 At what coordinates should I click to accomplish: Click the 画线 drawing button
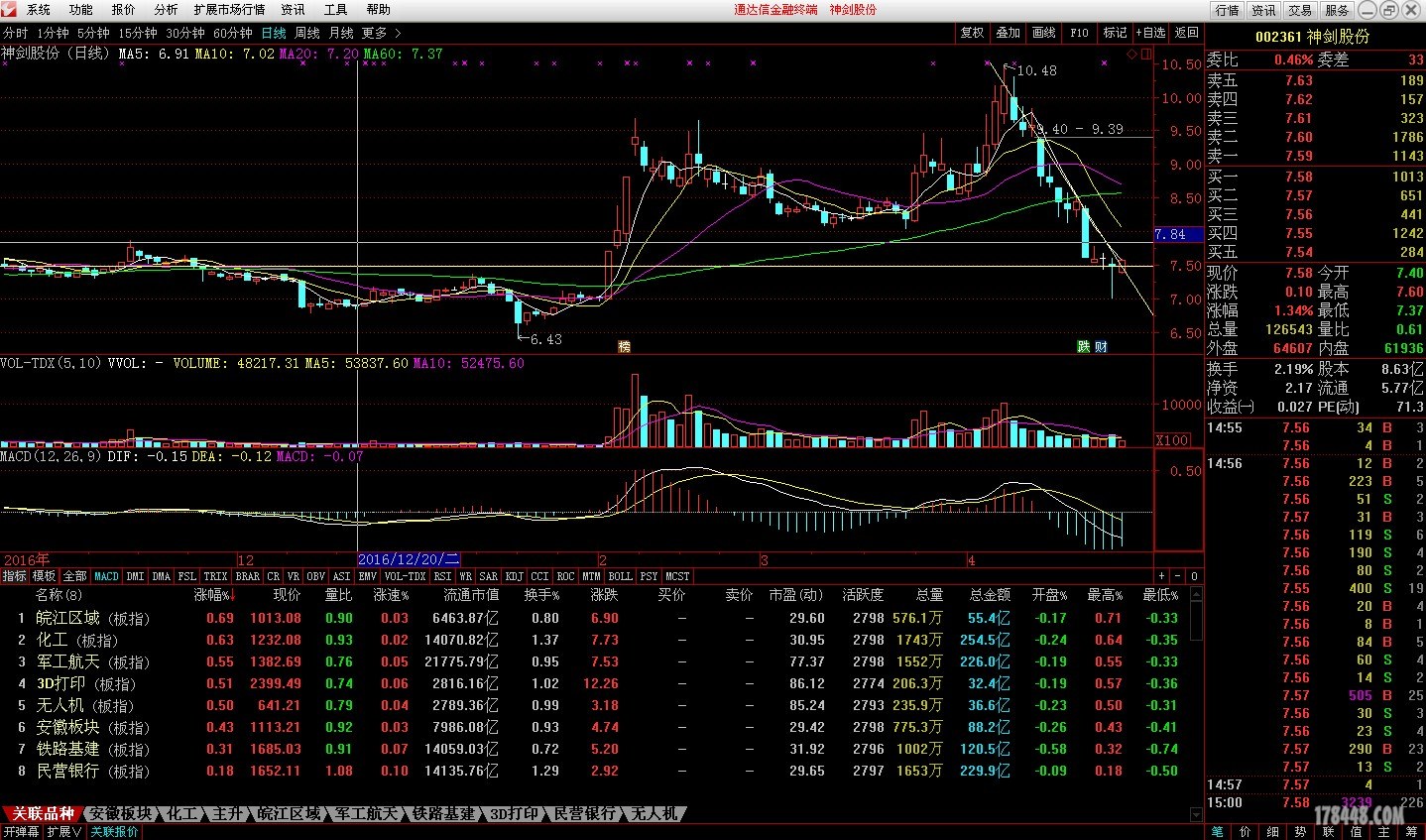click(1044, 33)
